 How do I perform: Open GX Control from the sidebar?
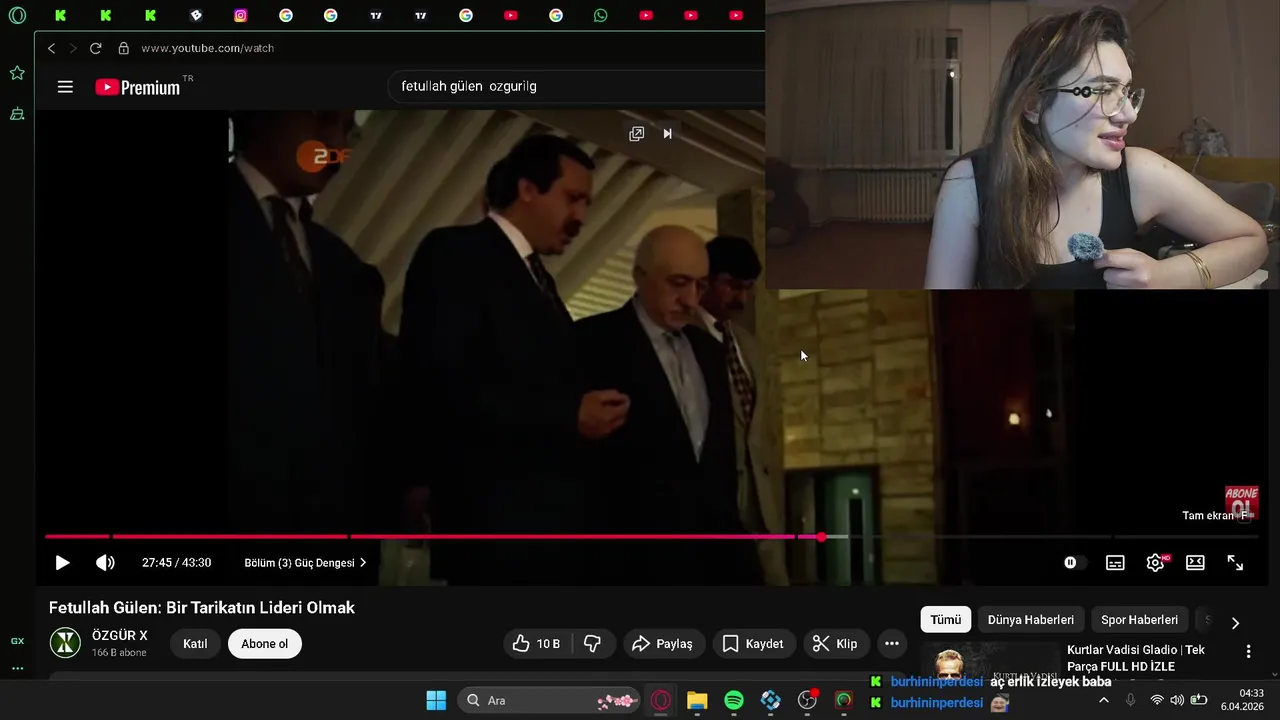click(x=17, y=641)
